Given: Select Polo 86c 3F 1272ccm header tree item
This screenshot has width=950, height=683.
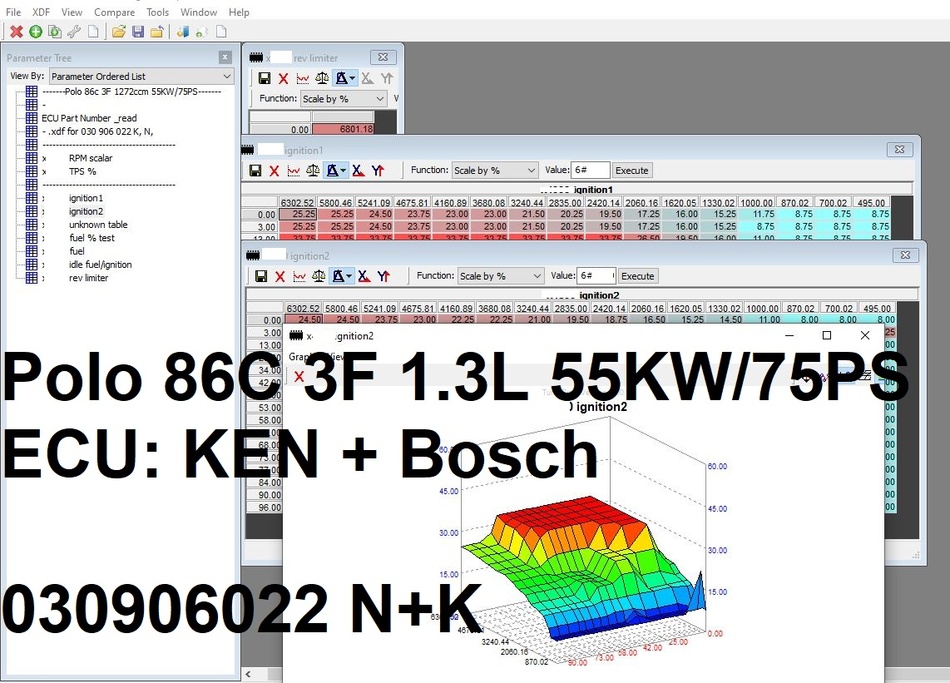Looking at the screenshot, I should tap(131, 92).
